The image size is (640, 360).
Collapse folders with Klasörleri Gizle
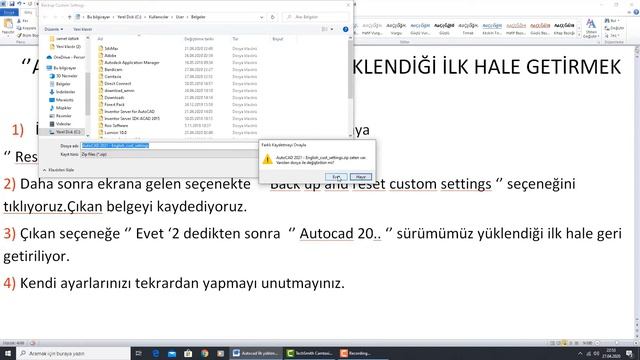[x=59, y=170]
